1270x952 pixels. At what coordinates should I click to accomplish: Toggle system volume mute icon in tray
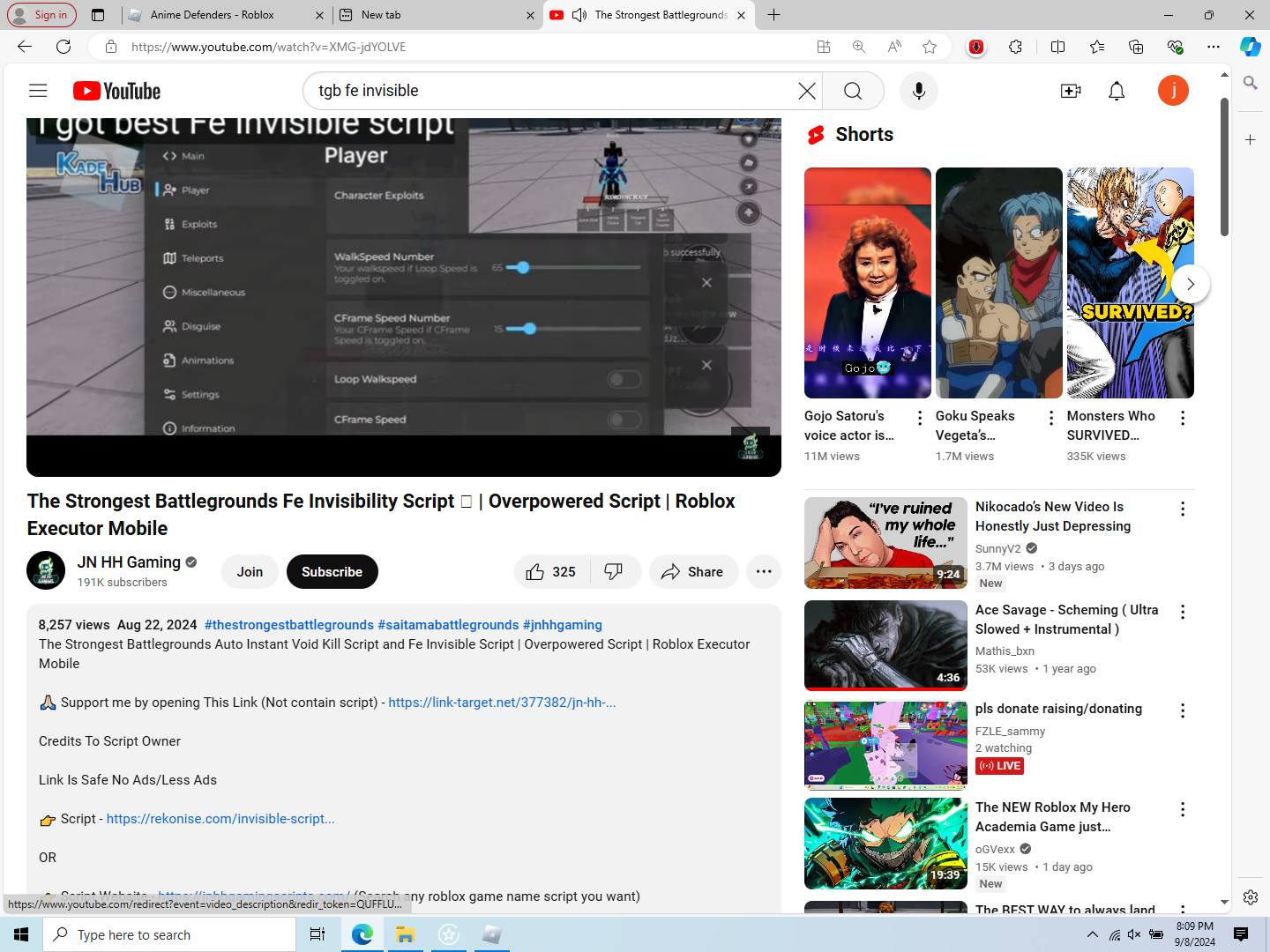(1134, 934)
